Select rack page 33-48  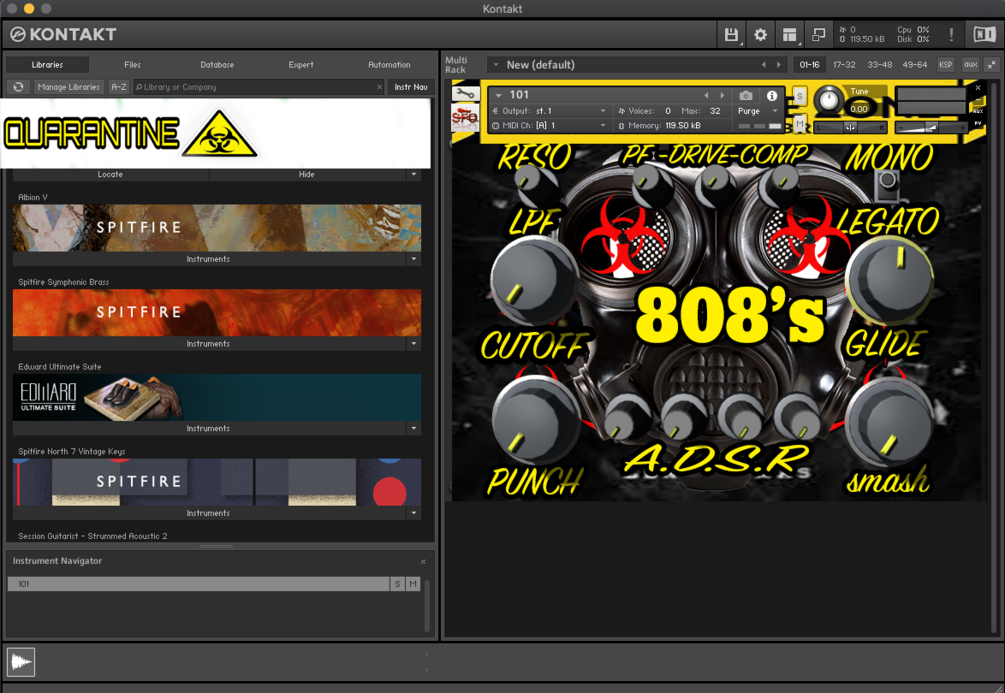(879, 65)
